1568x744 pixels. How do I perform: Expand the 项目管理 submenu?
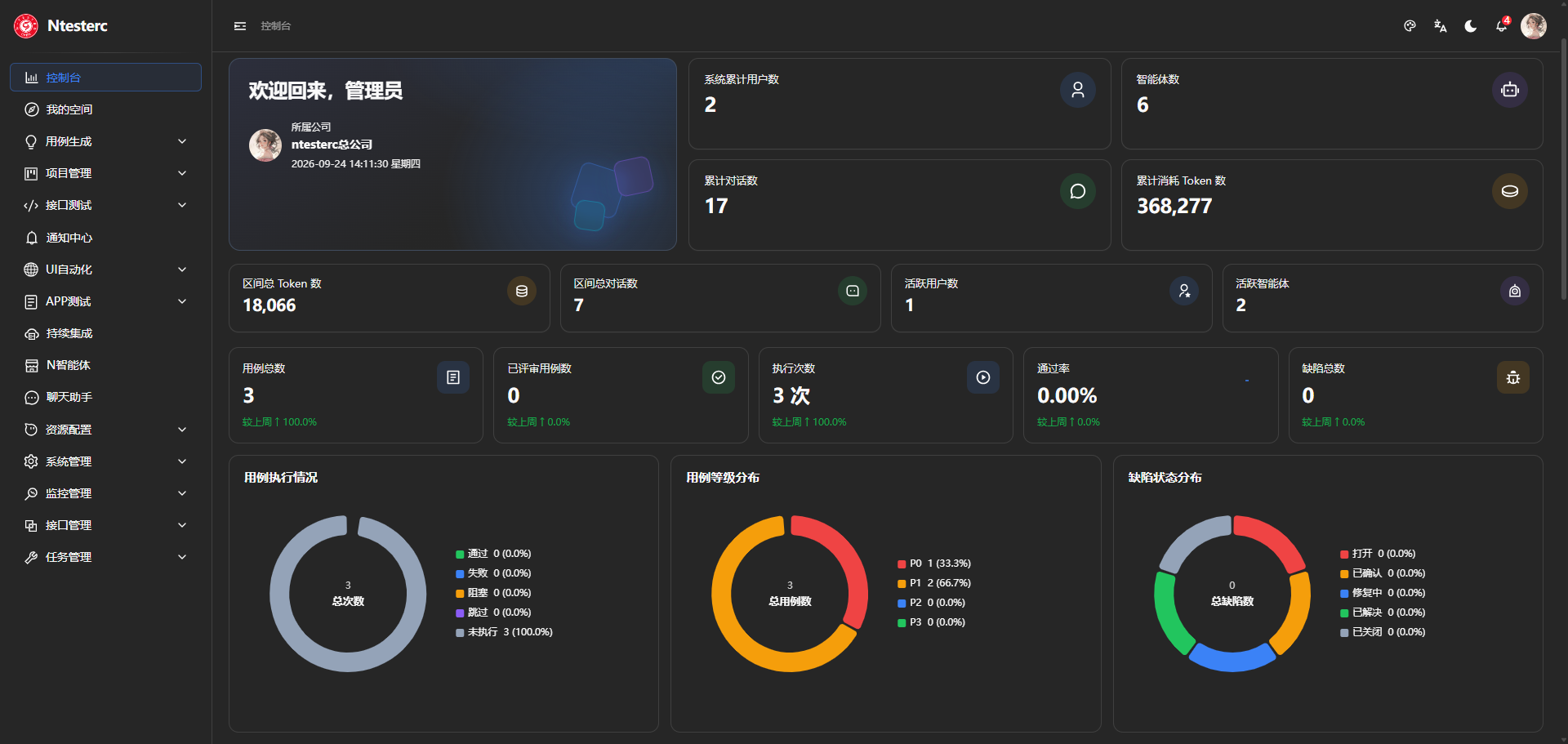tap(105, 173)
